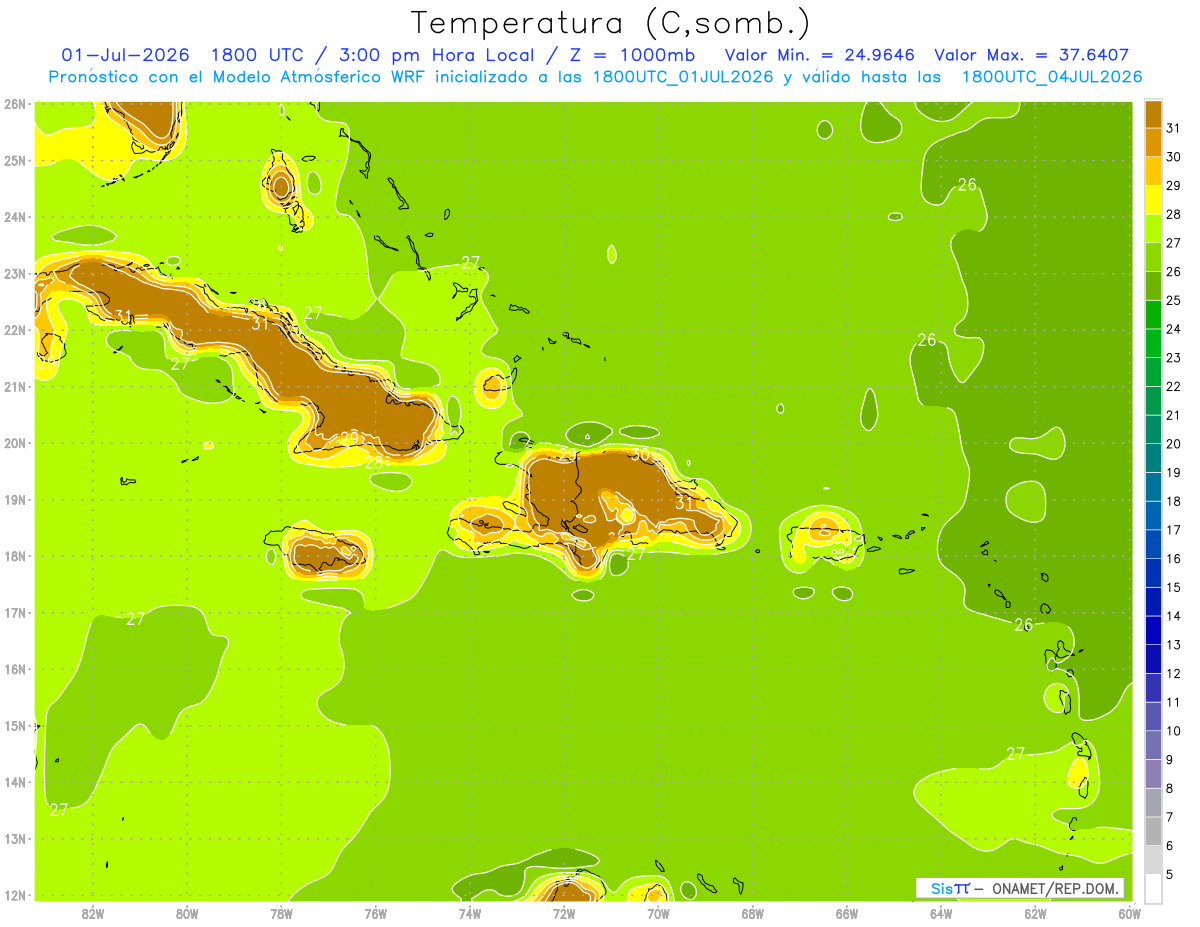Click legend value label "31" on the color bar
Image resolution: width=1200 pixels, height=927 pixels.
[x=1174, y=128]
